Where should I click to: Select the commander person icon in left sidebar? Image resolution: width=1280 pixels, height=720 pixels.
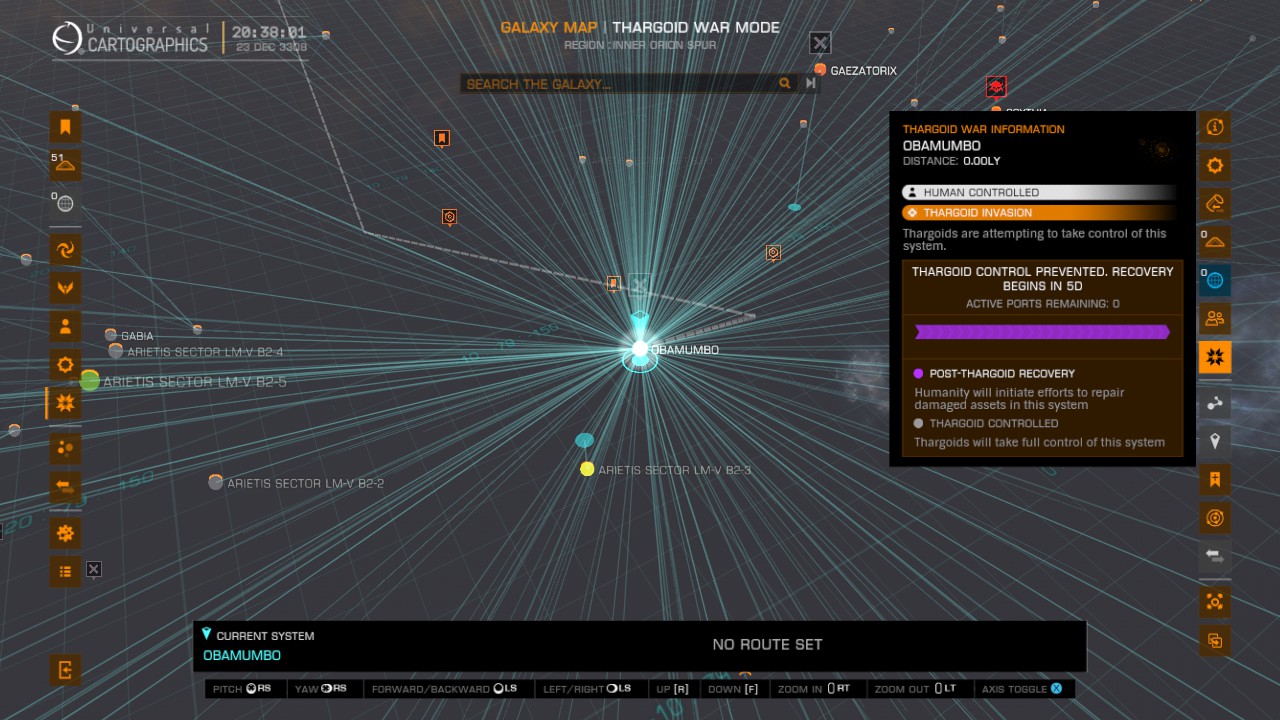[x=65, y=326]
